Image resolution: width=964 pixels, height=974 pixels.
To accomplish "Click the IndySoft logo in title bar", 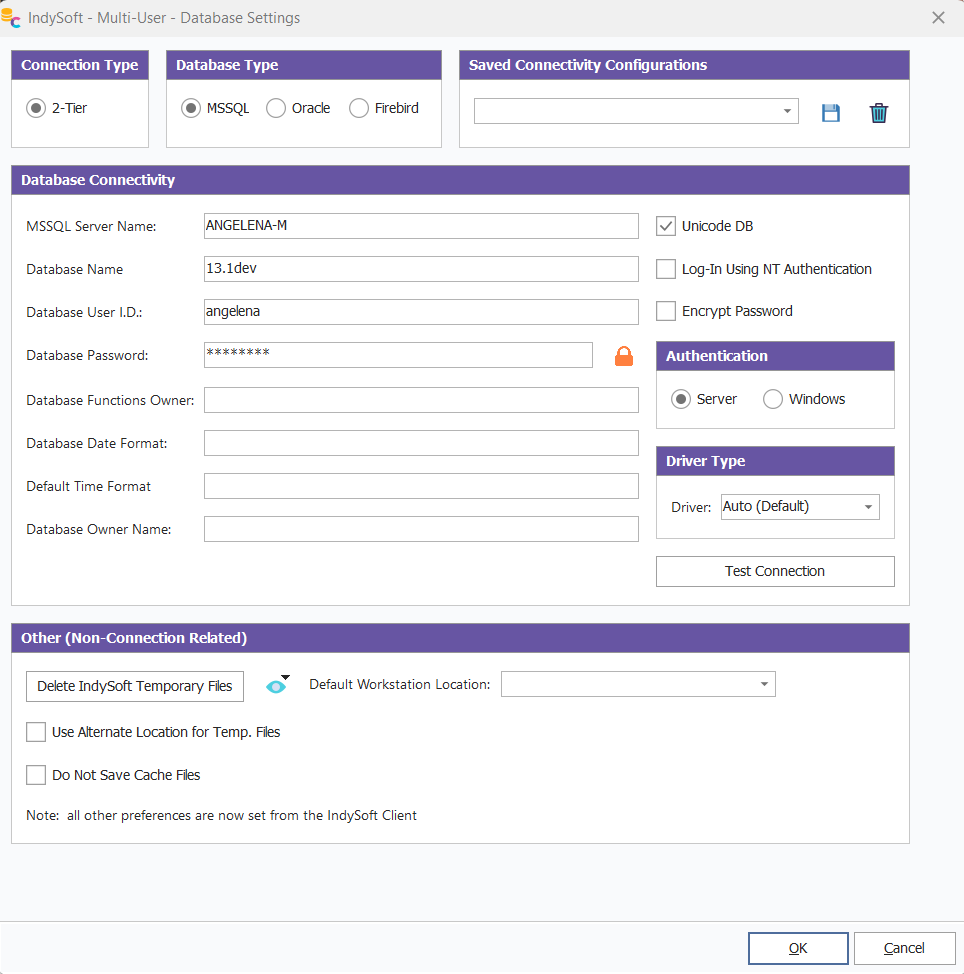I will [x=12, y=17].
